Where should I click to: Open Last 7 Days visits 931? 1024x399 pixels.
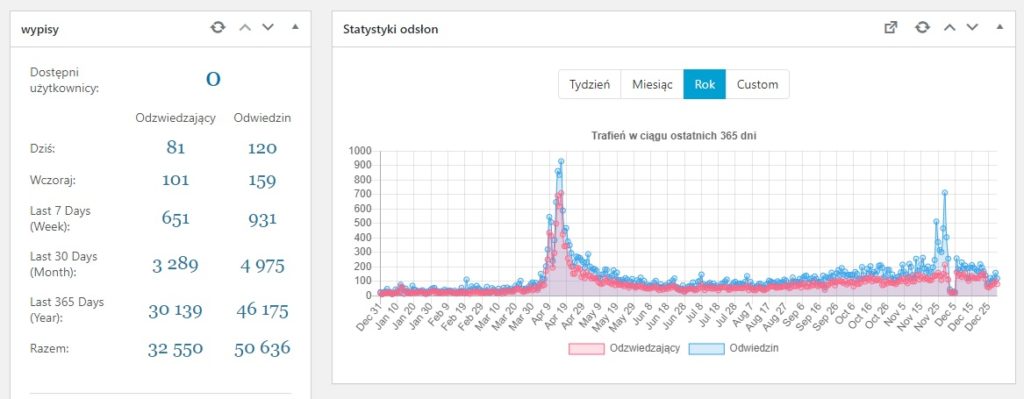(263, 219)
